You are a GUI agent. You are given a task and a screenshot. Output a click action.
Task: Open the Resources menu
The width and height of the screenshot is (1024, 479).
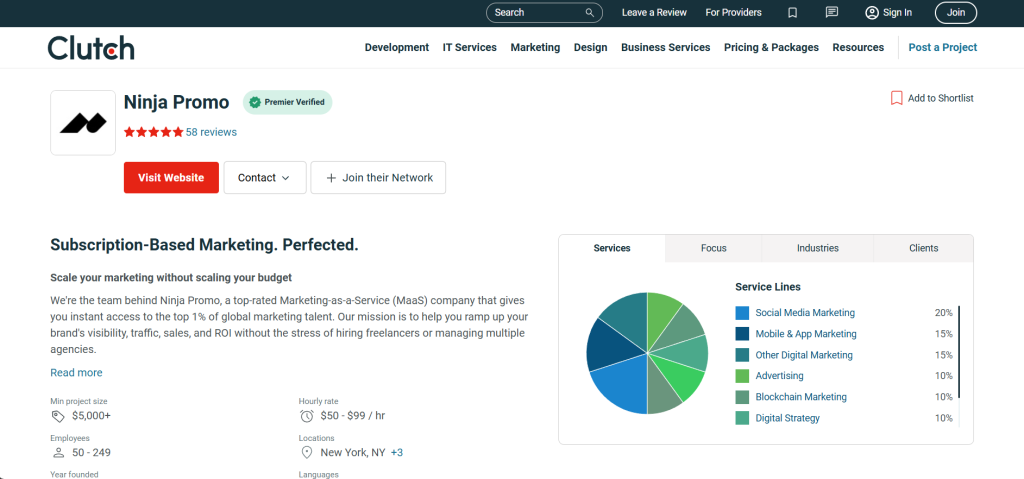point(858,47)
